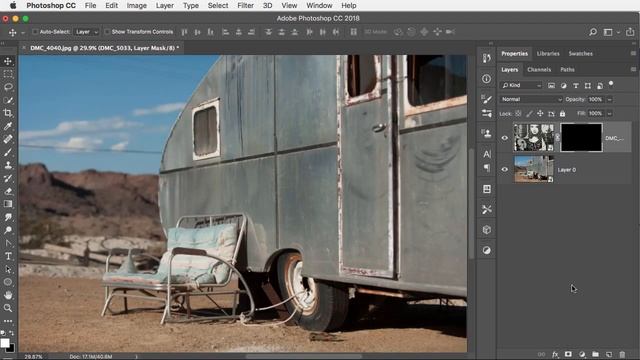
Task: Open the Apple menu
Action: click(13, 6)
